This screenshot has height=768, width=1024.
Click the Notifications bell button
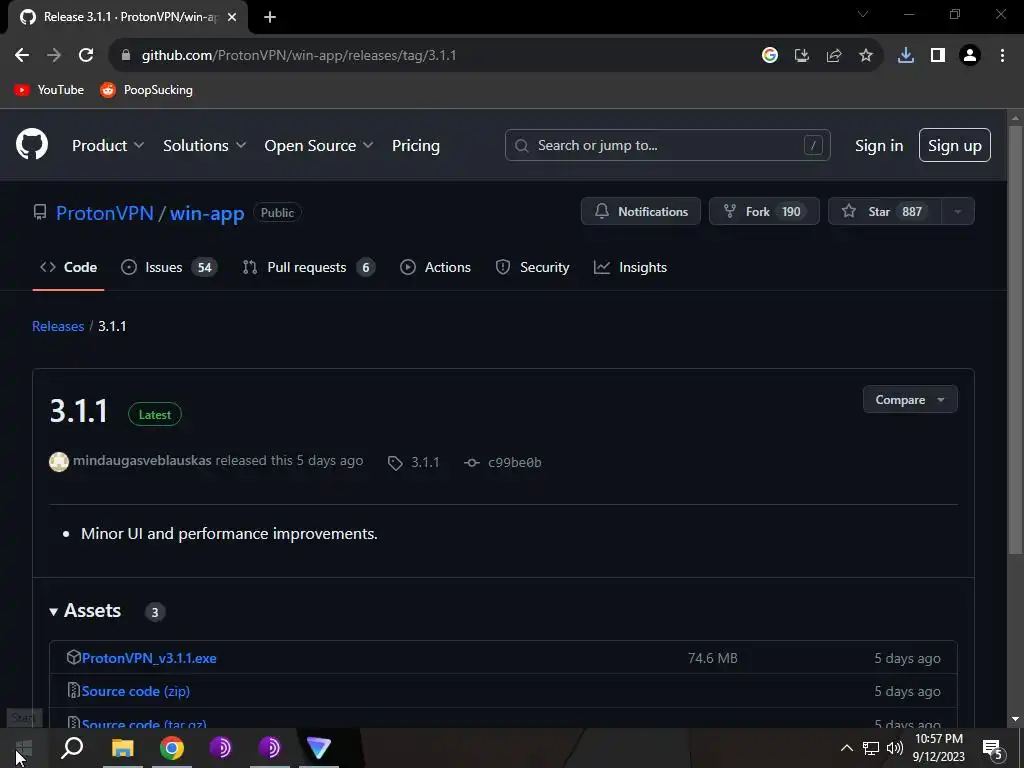tap(641, 212)
